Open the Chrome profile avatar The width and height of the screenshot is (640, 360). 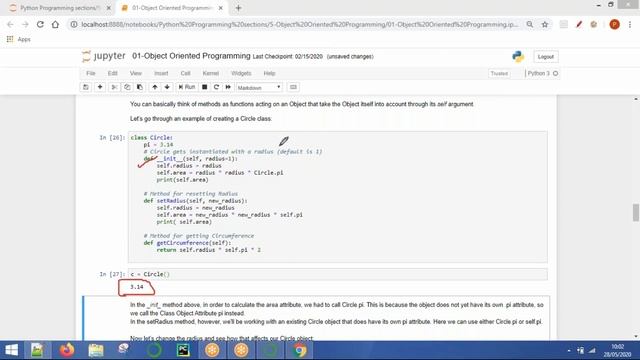(x=614, y=24)
